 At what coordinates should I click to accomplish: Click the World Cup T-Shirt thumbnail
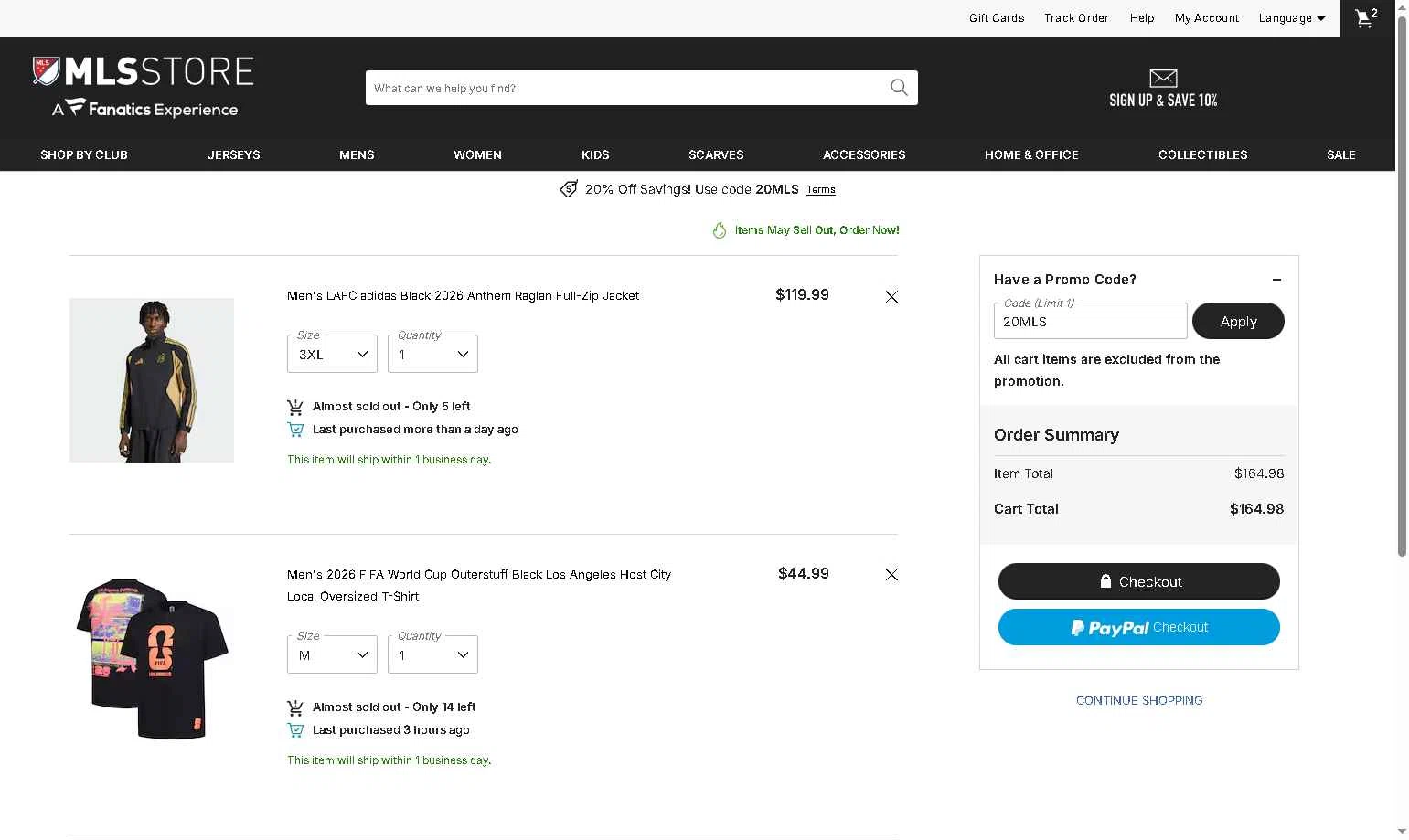click(x=152, y=658)
